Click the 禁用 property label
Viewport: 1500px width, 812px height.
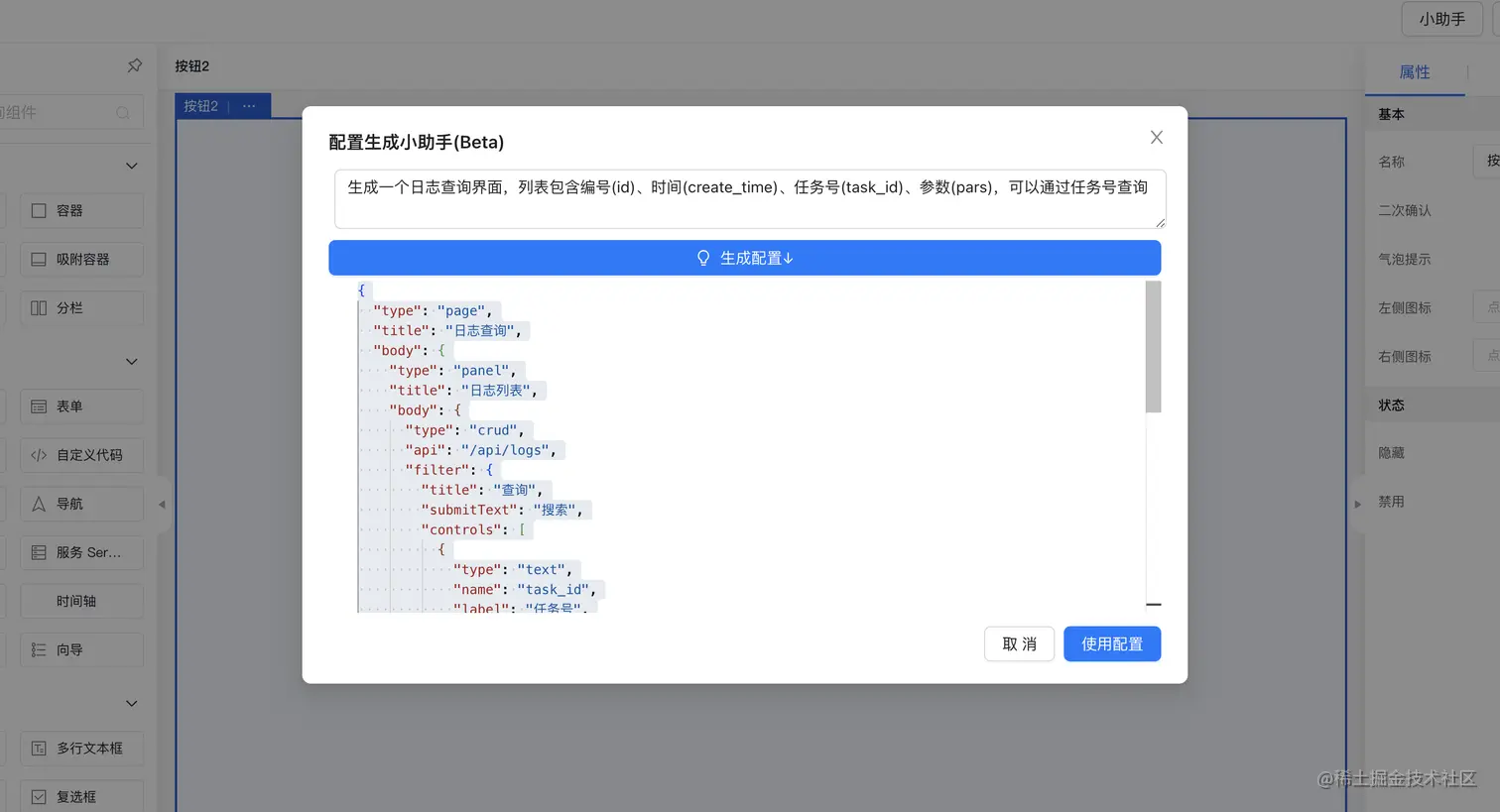coord(1392,502)
